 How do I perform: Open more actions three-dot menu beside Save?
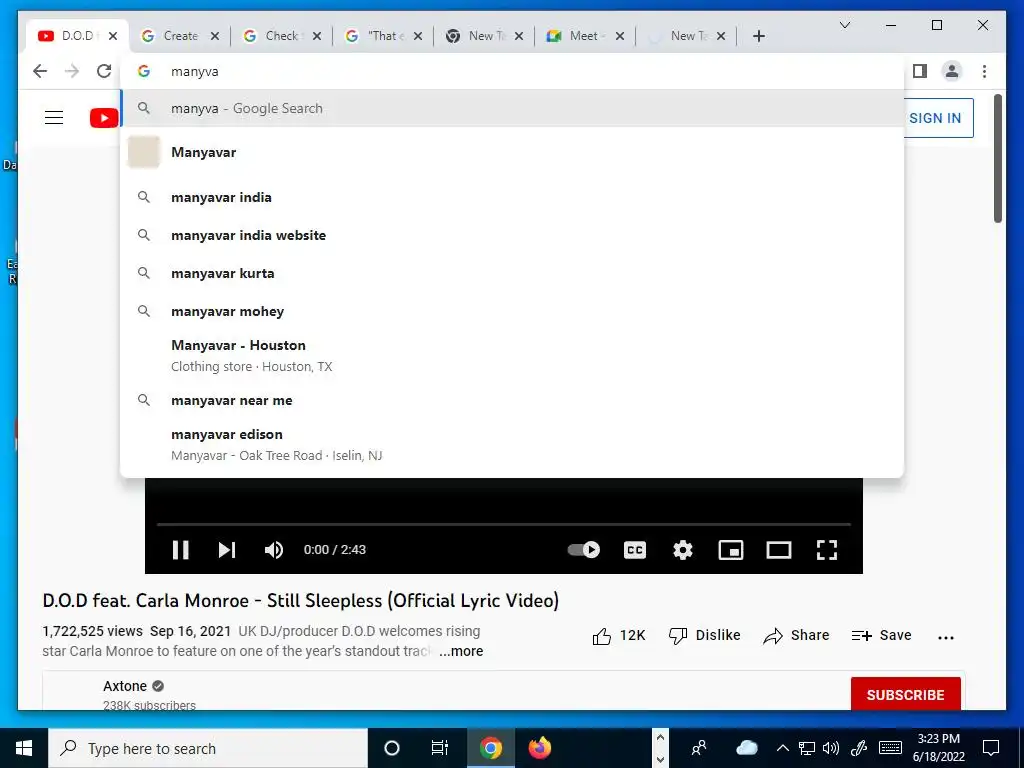(x=946, y=637)
